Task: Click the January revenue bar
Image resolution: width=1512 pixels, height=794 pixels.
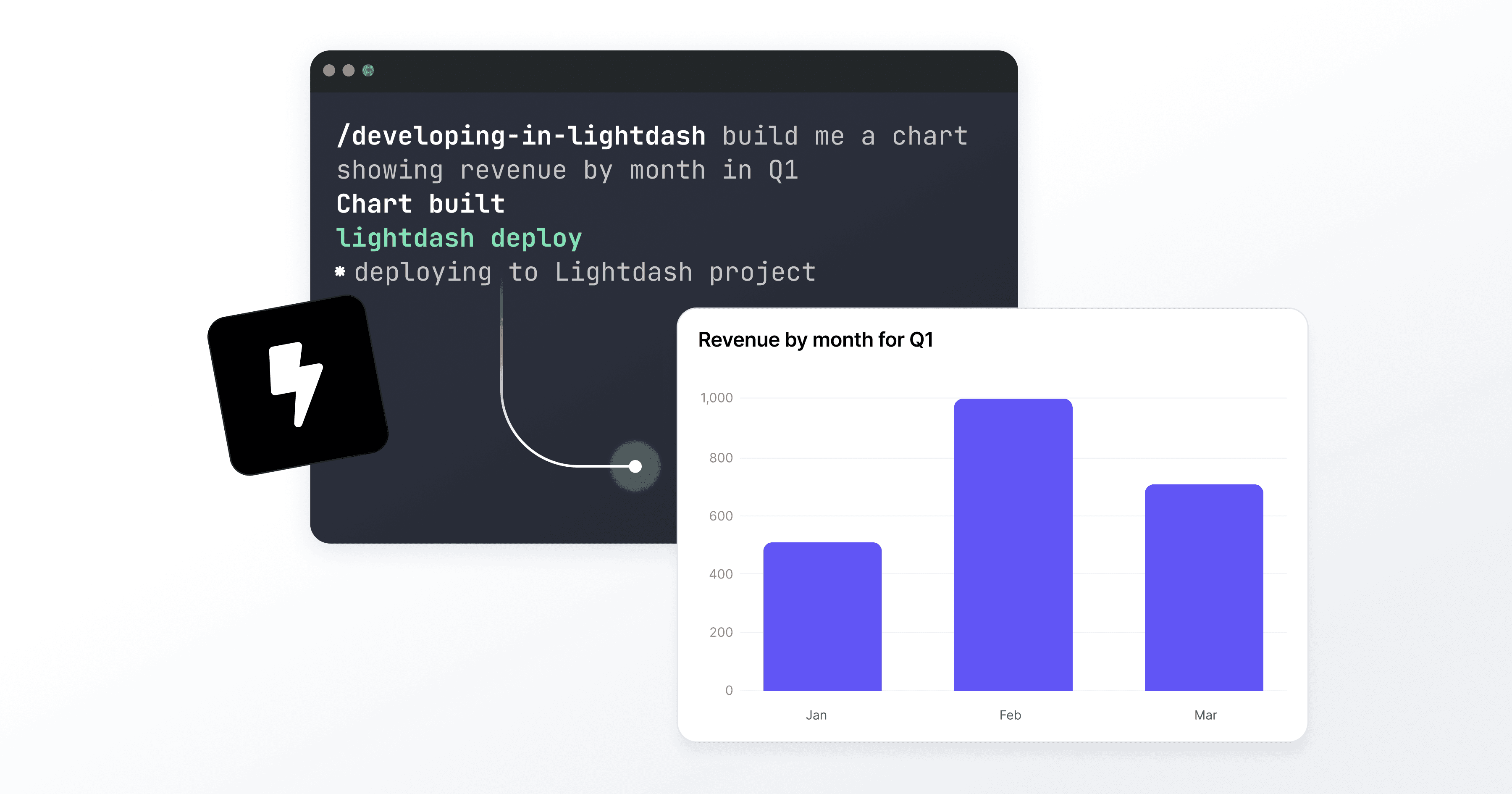Action: click(x=822, y=617)
